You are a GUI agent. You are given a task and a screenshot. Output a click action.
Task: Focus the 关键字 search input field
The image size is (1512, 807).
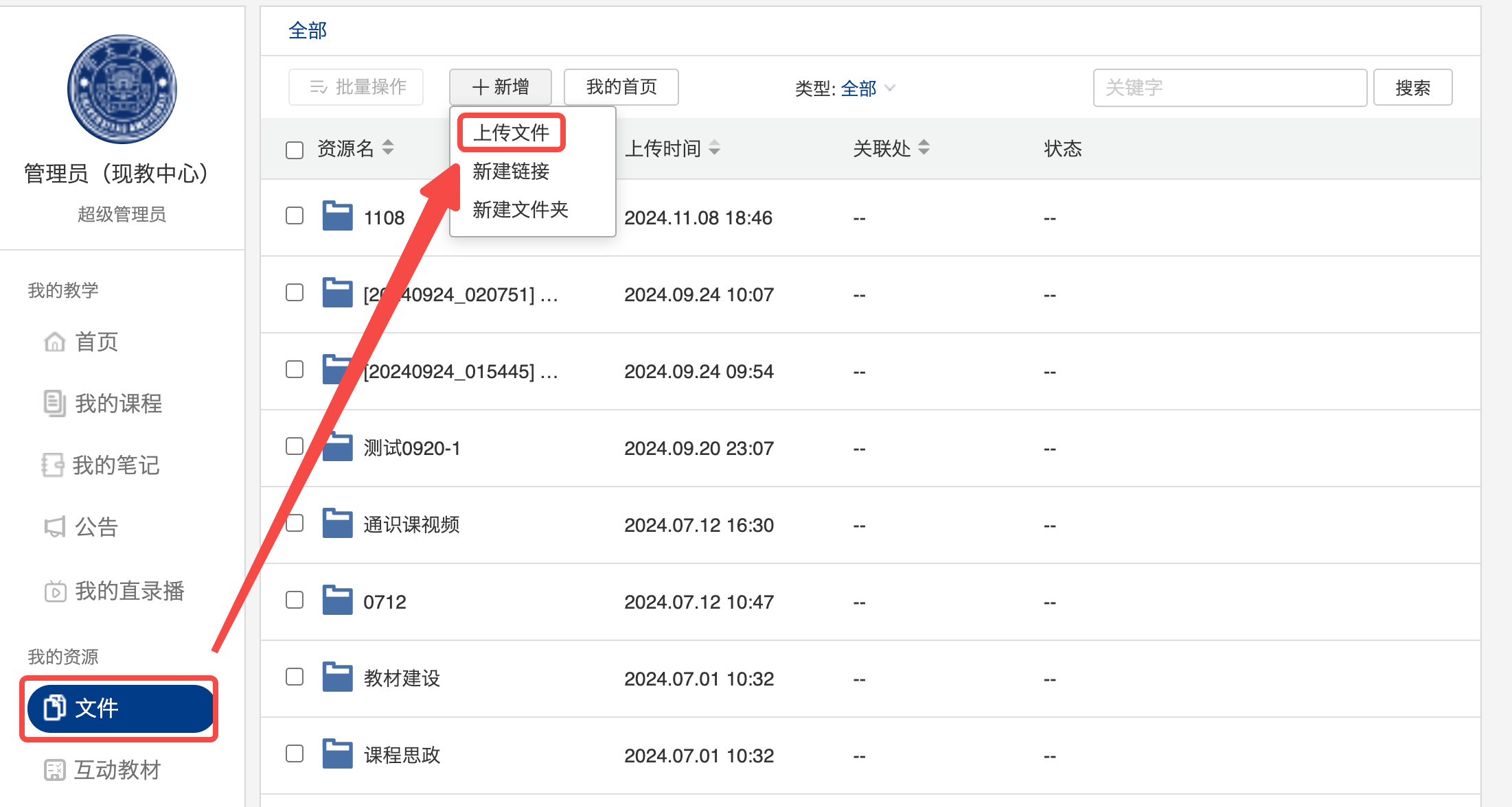point(1229,88)
